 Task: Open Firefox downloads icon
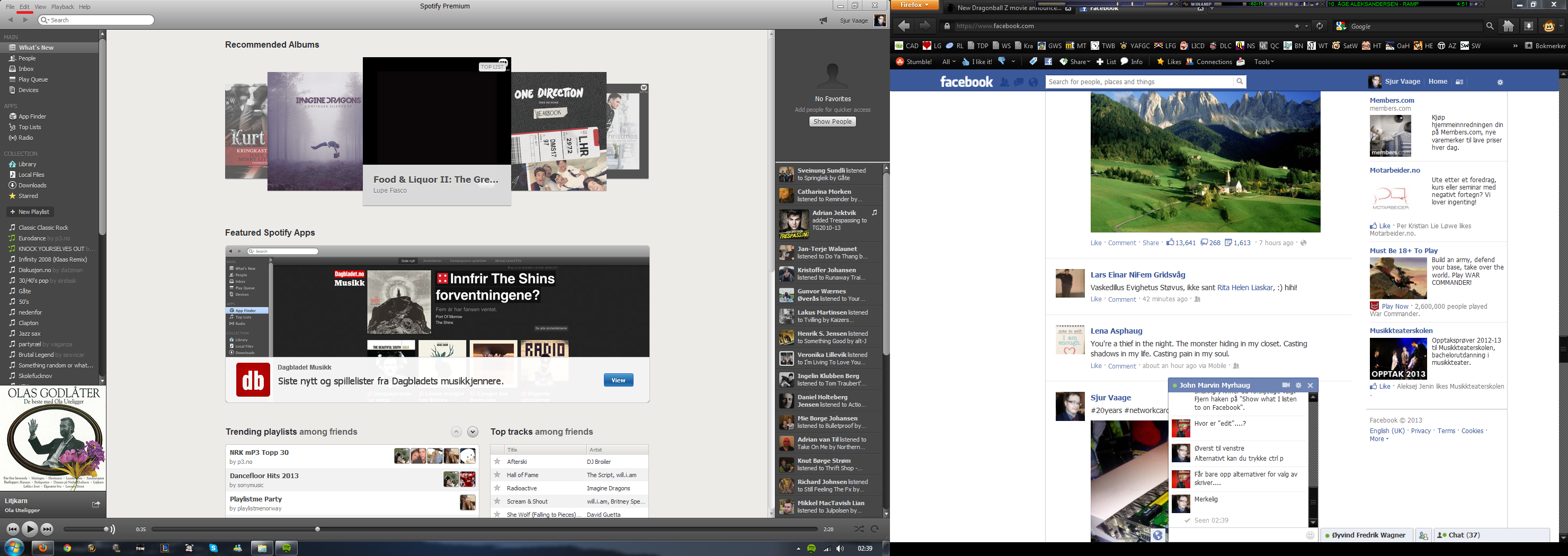[x=1528, y=26]
